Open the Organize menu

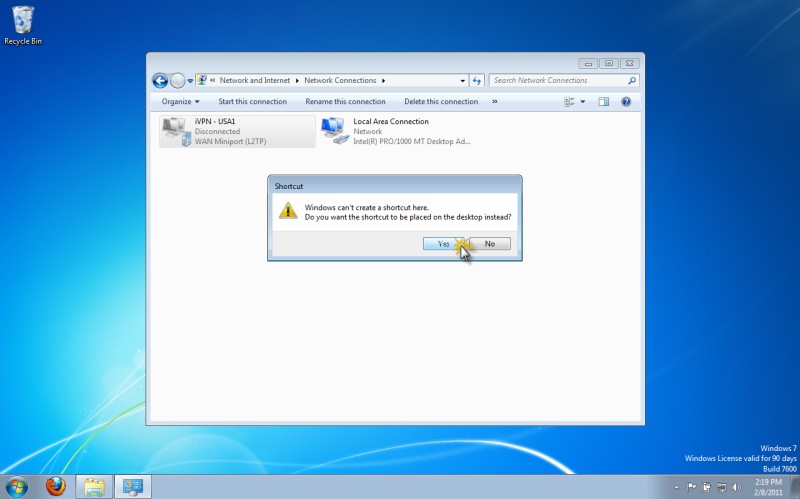[x=181, y=102]
